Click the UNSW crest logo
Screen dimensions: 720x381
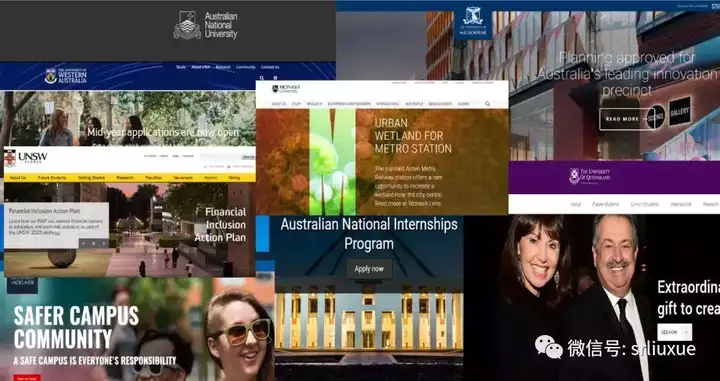pos(10,158)
